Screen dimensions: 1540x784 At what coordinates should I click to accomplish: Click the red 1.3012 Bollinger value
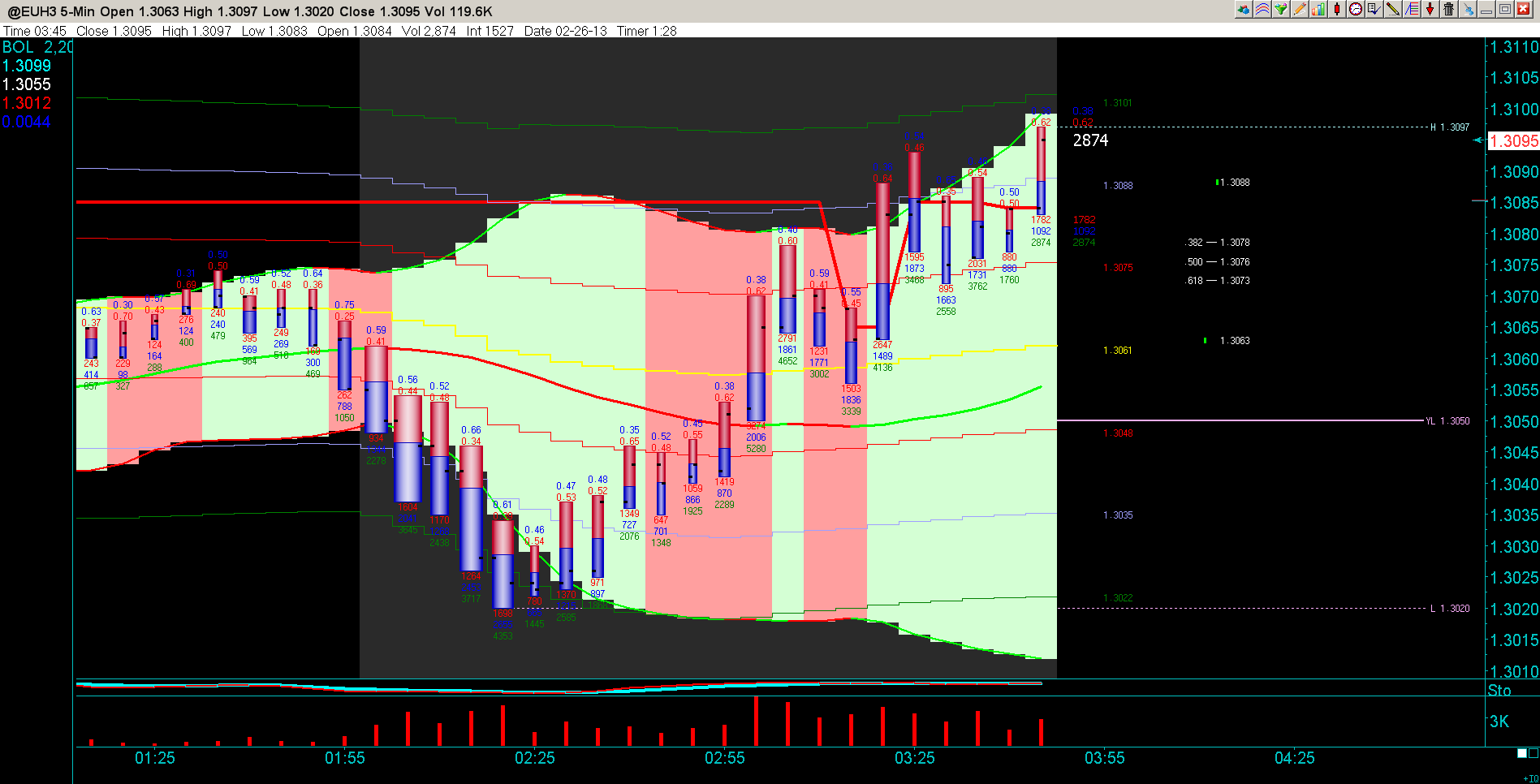(x=27, y=103)
